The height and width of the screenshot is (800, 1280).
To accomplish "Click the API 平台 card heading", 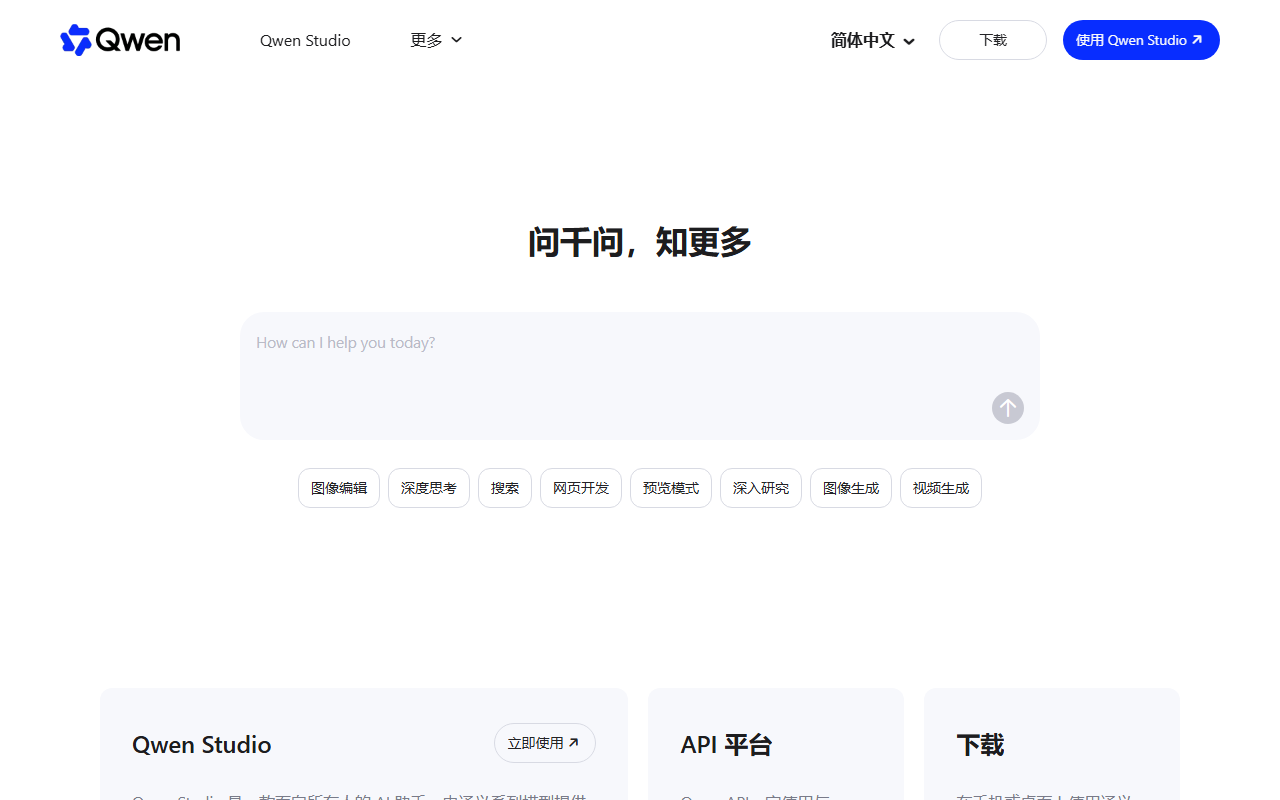I will 726,745.
